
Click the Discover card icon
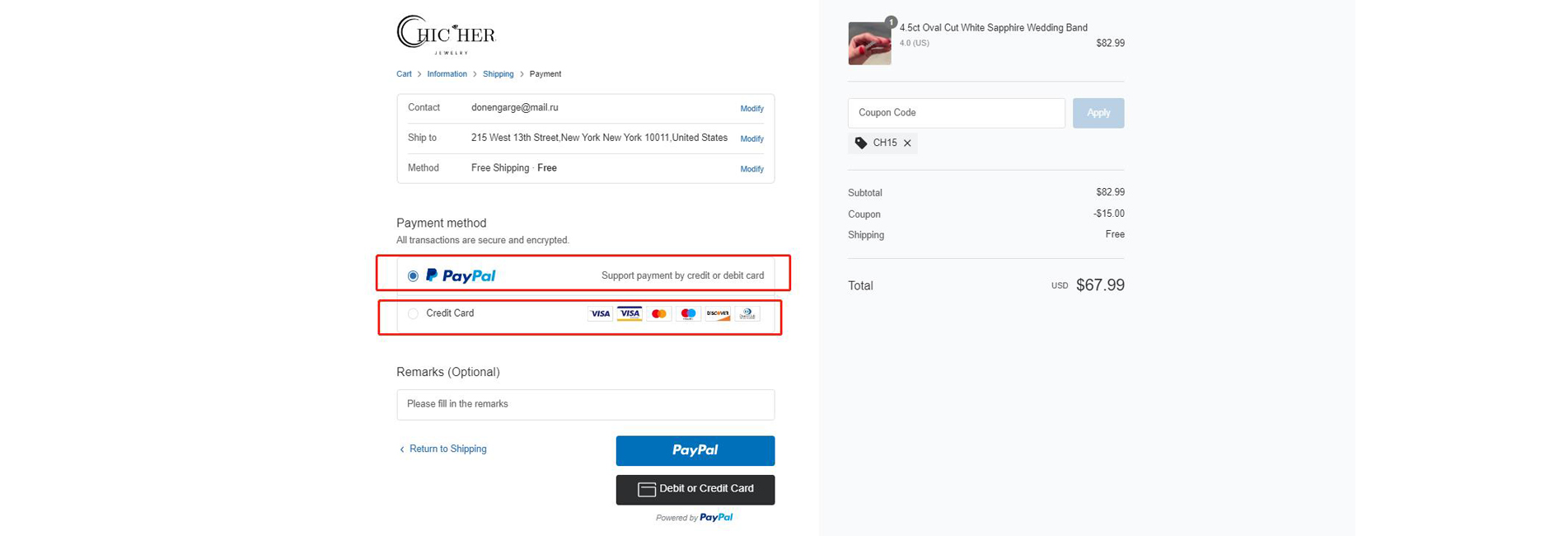click(x=718, y=313)
